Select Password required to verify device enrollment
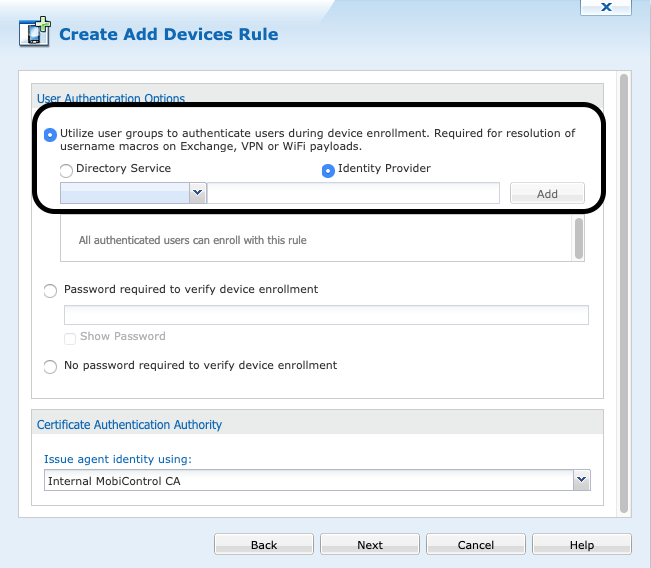Screen dimensions: 651x568 click(51, 290)
